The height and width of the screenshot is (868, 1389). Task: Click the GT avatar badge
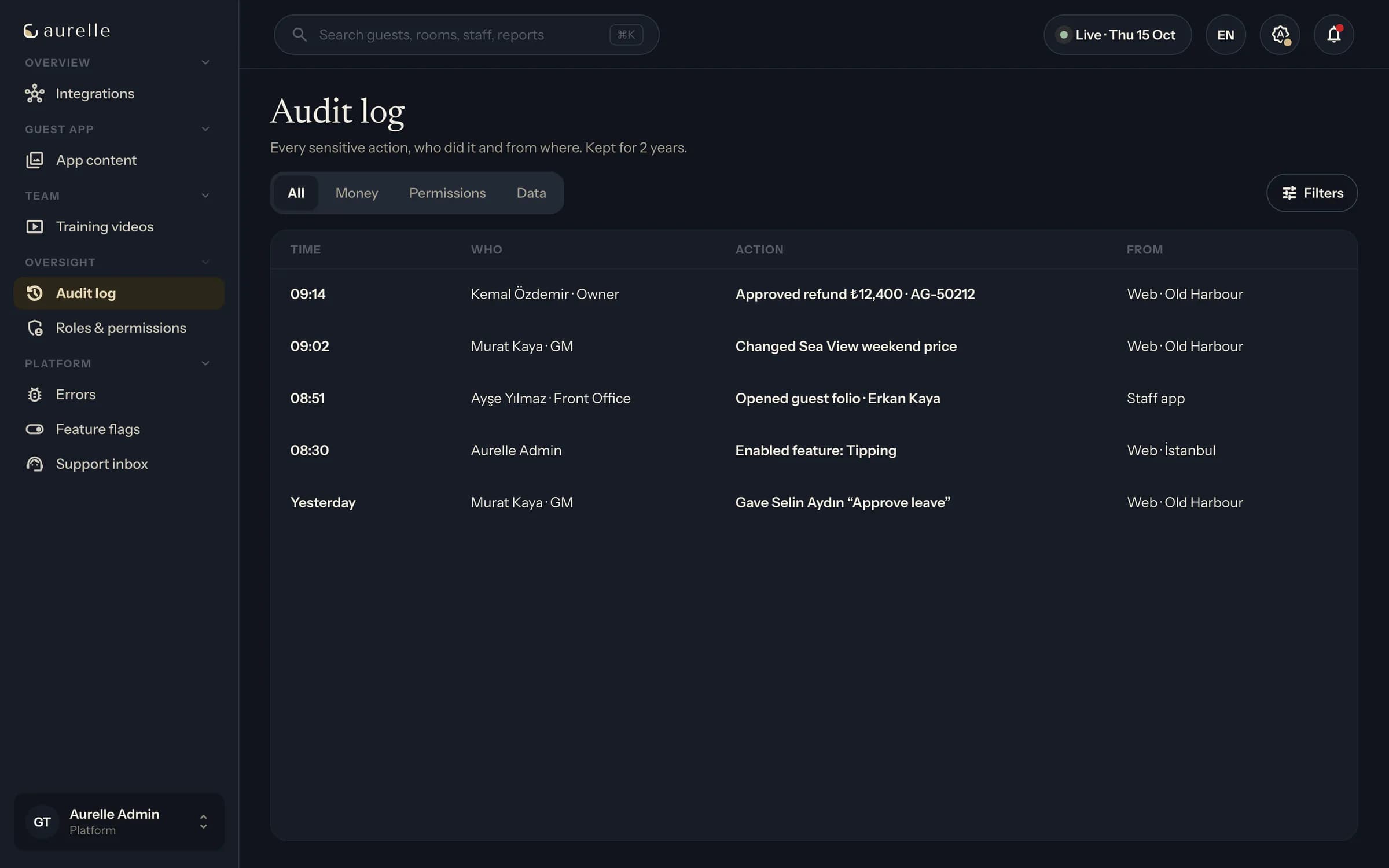pos(42,822)
